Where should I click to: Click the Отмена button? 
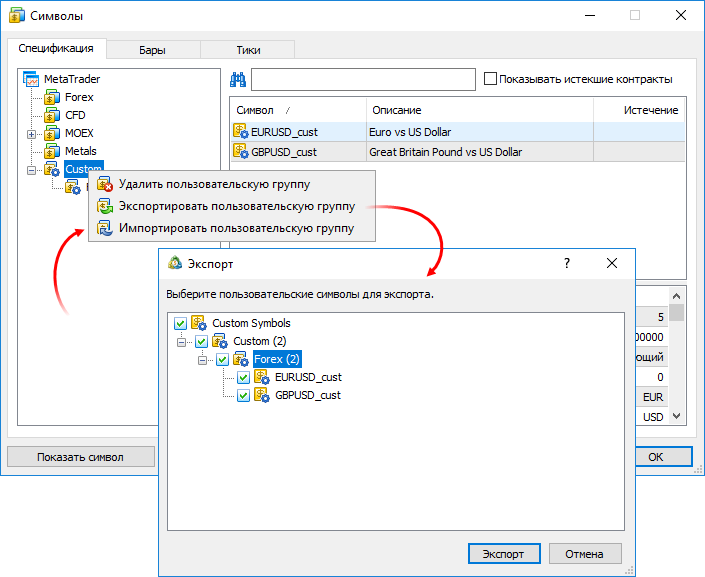tap(584, 554)
